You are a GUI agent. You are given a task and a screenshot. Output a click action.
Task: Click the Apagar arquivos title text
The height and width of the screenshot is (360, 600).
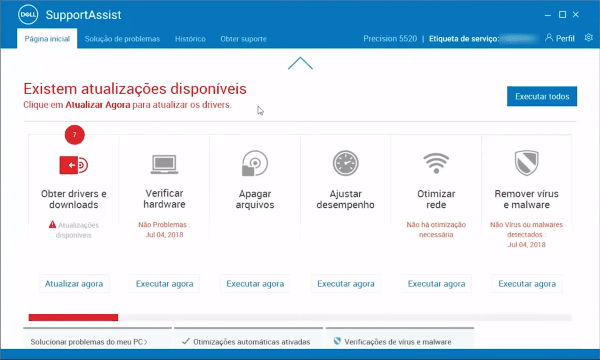[x=255, y=199]
